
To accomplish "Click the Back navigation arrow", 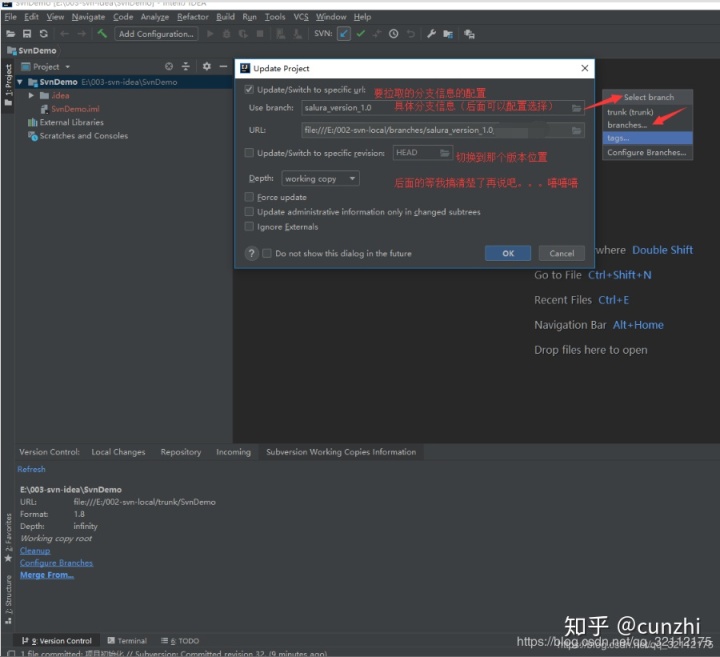I will tap(64, 34).
